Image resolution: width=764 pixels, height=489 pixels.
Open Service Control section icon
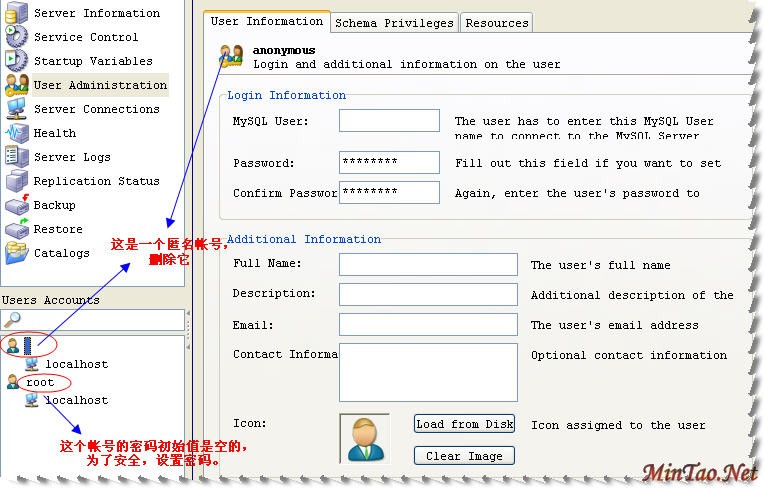click(x=17, y=37)
